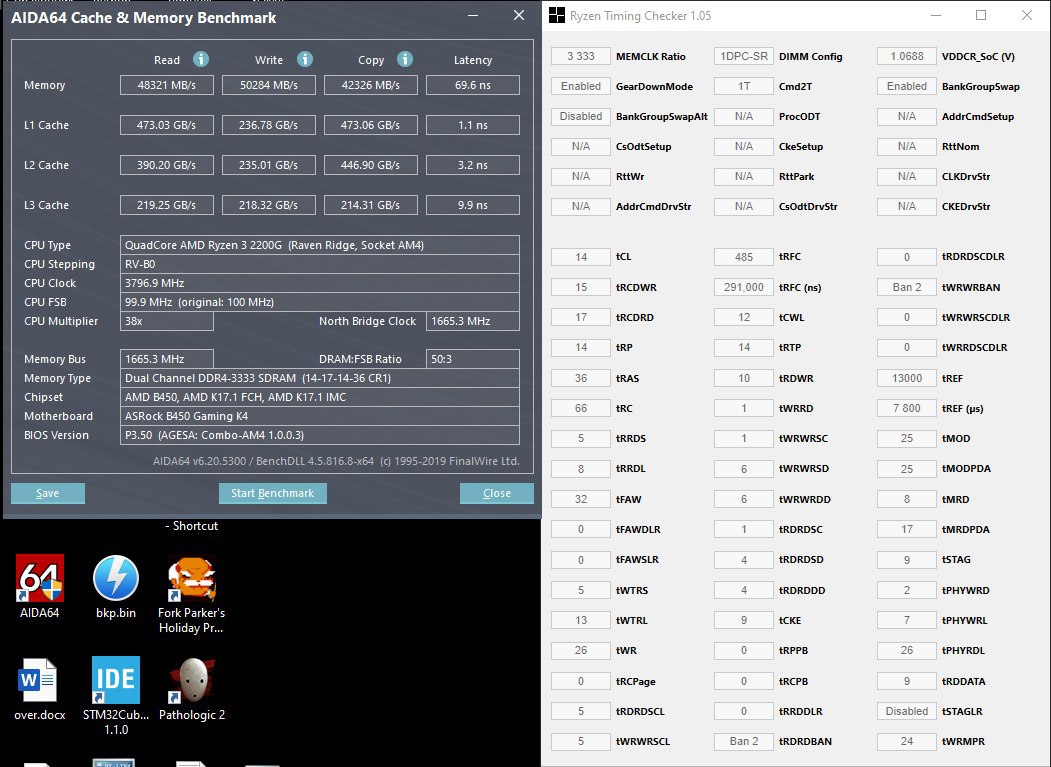Click the tWRWRBAN Ban 2 box
The image size is (1051, 767).
906,287
